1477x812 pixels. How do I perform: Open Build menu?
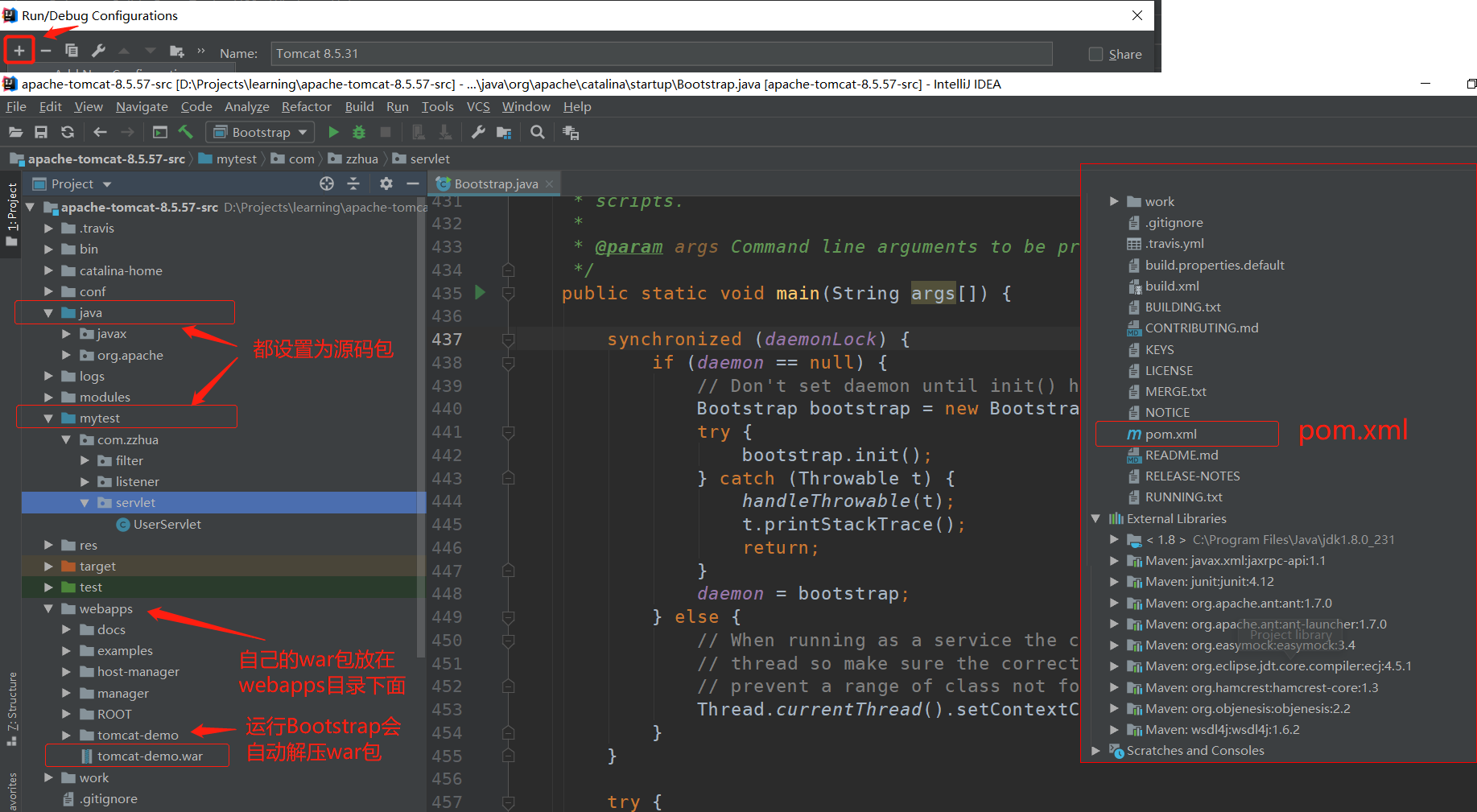359,106
